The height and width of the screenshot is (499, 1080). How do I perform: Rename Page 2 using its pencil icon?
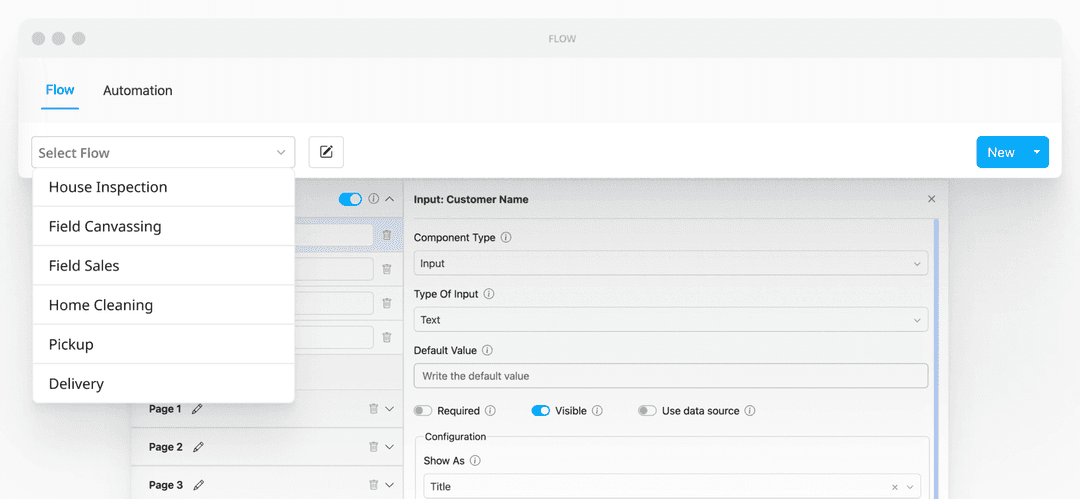click(x=198, y=447)
